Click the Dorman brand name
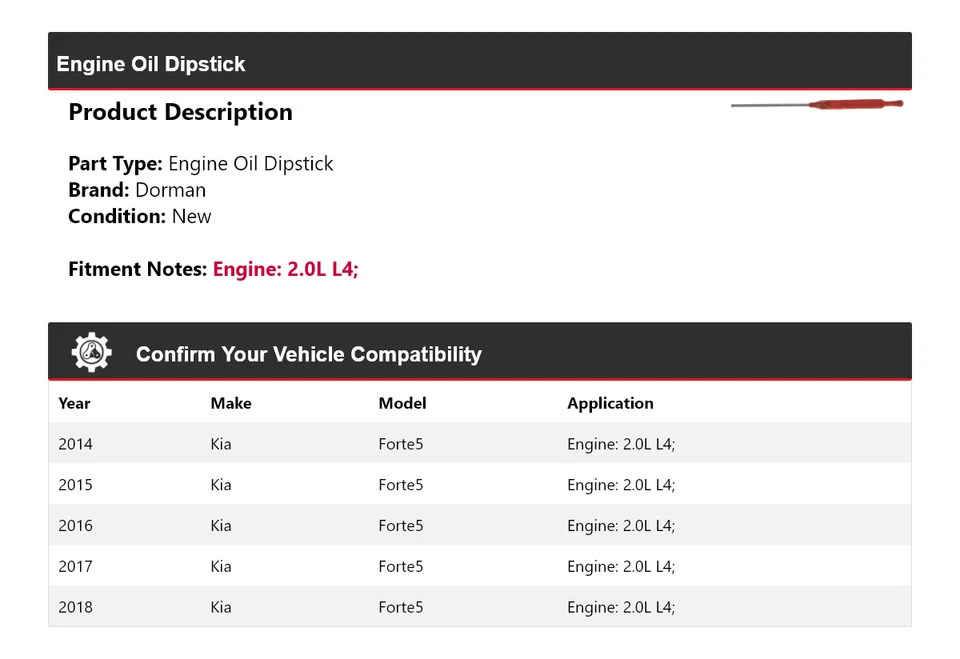This screenshot has width=960, height=659. (171, 190)
